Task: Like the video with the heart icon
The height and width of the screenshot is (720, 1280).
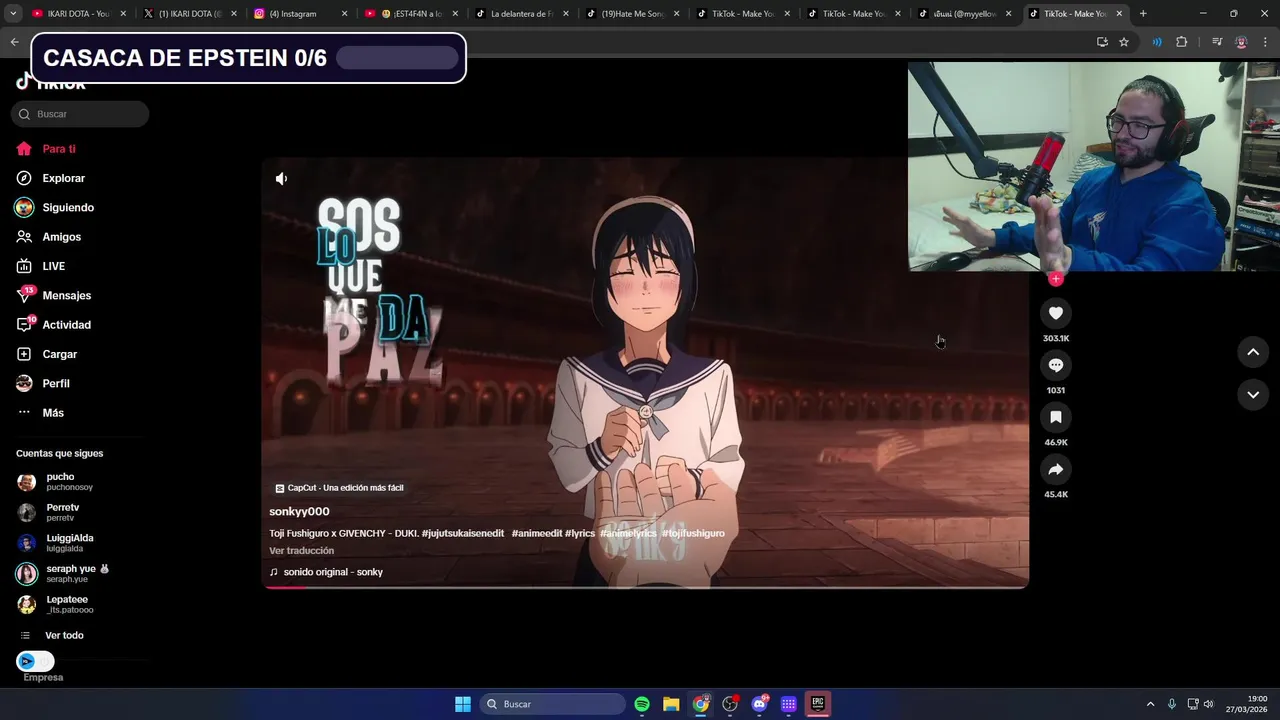Action: tap(1055, 313)
